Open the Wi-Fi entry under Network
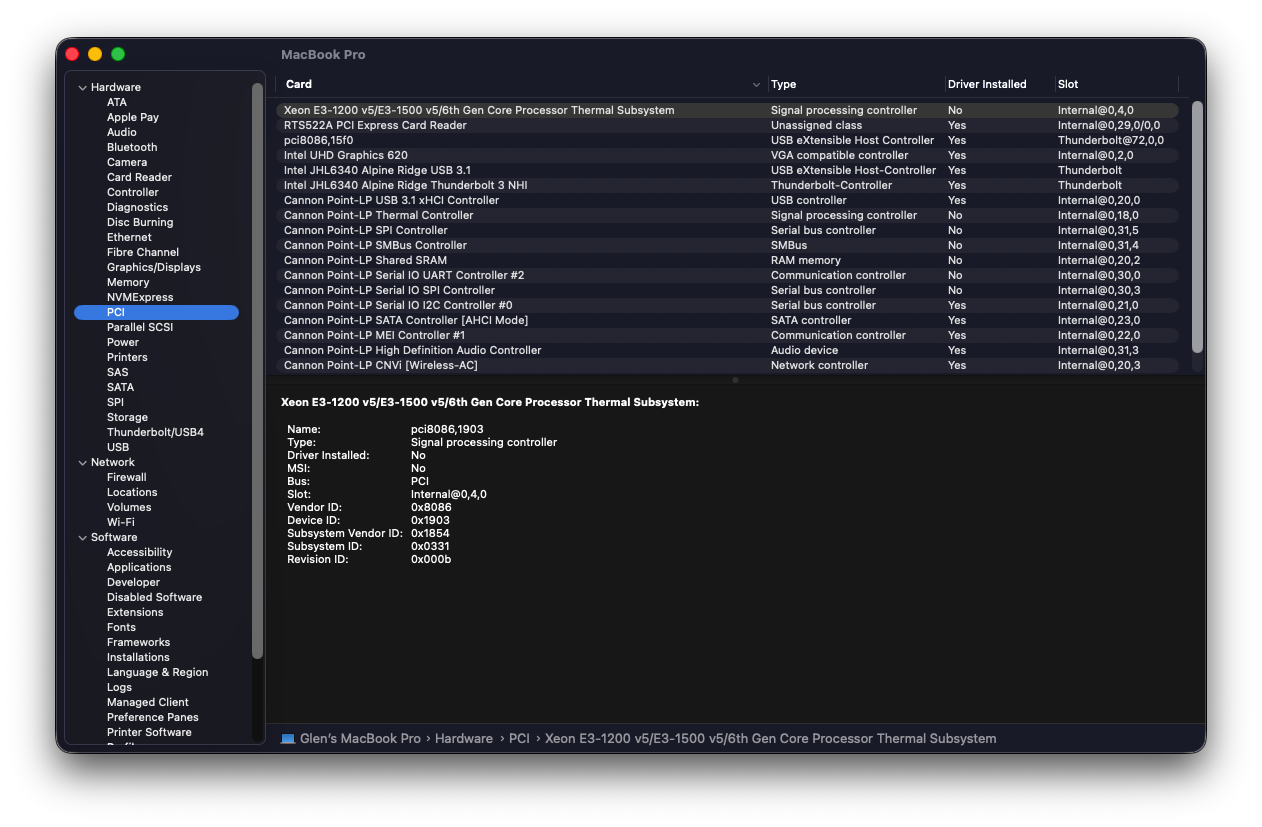Viewport: 1262px width, 827px height. [x=121, y=522]
